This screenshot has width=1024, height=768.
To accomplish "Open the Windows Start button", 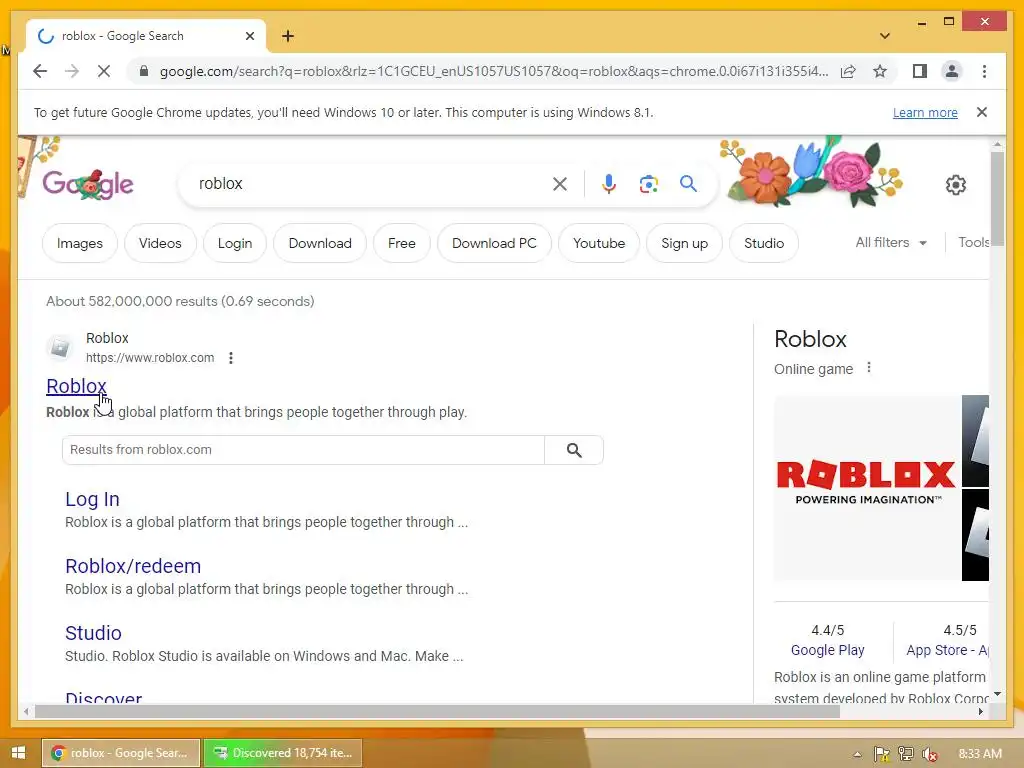I will pos(18,753).
